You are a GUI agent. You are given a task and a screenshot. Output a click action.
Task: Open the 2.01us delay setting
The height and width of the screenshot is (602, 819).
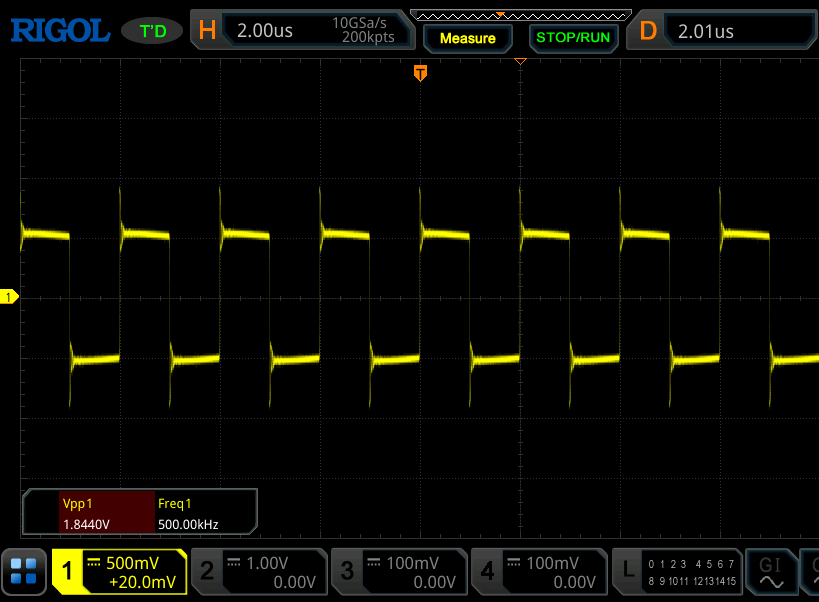[706, 31]
